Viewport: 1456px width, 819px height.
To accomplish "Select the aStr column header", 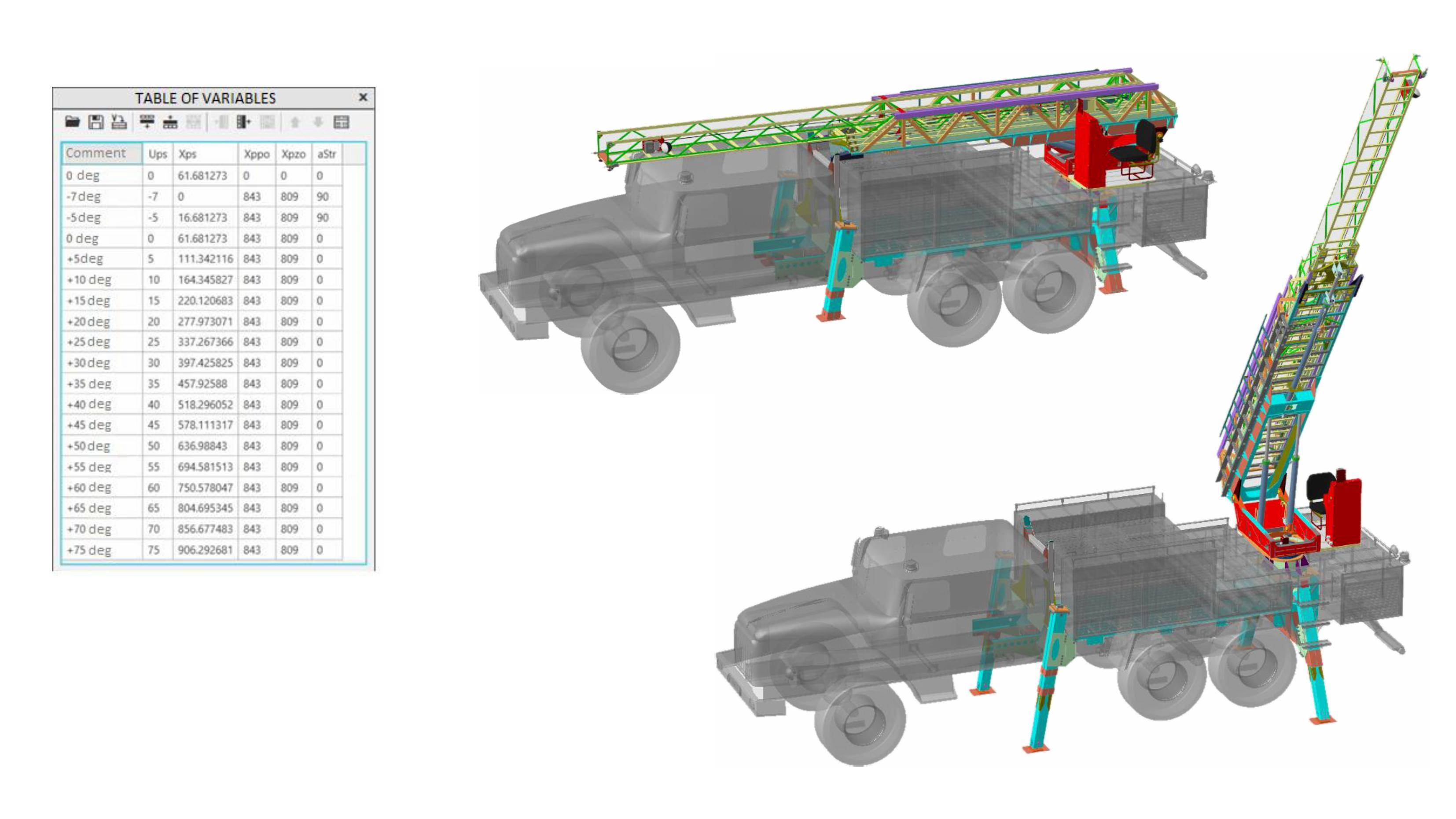I will pyautogui.click(x=327, y=154).
